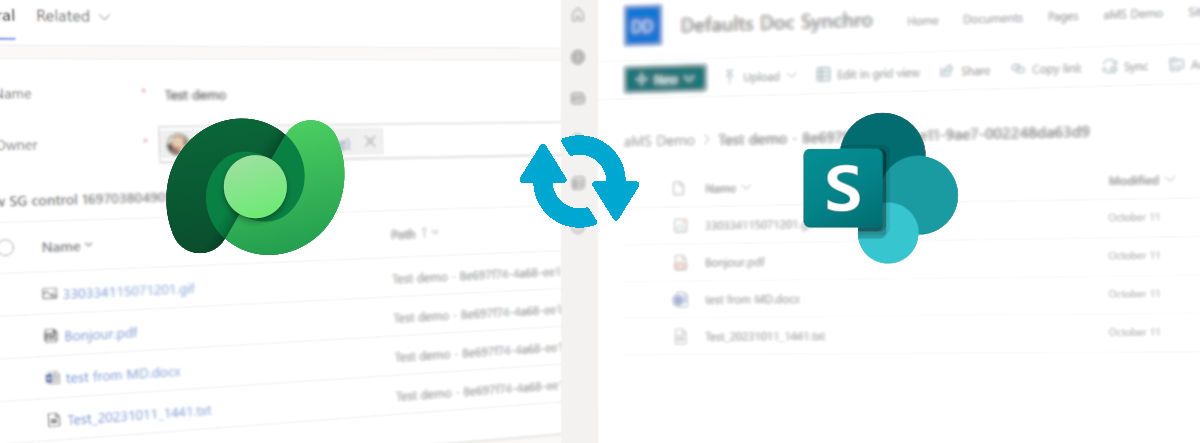The height and width of the screenshot is (443, 1200).
Task: Open the test from MD.docx link in the subgrid
Action: tap(123, 376)
